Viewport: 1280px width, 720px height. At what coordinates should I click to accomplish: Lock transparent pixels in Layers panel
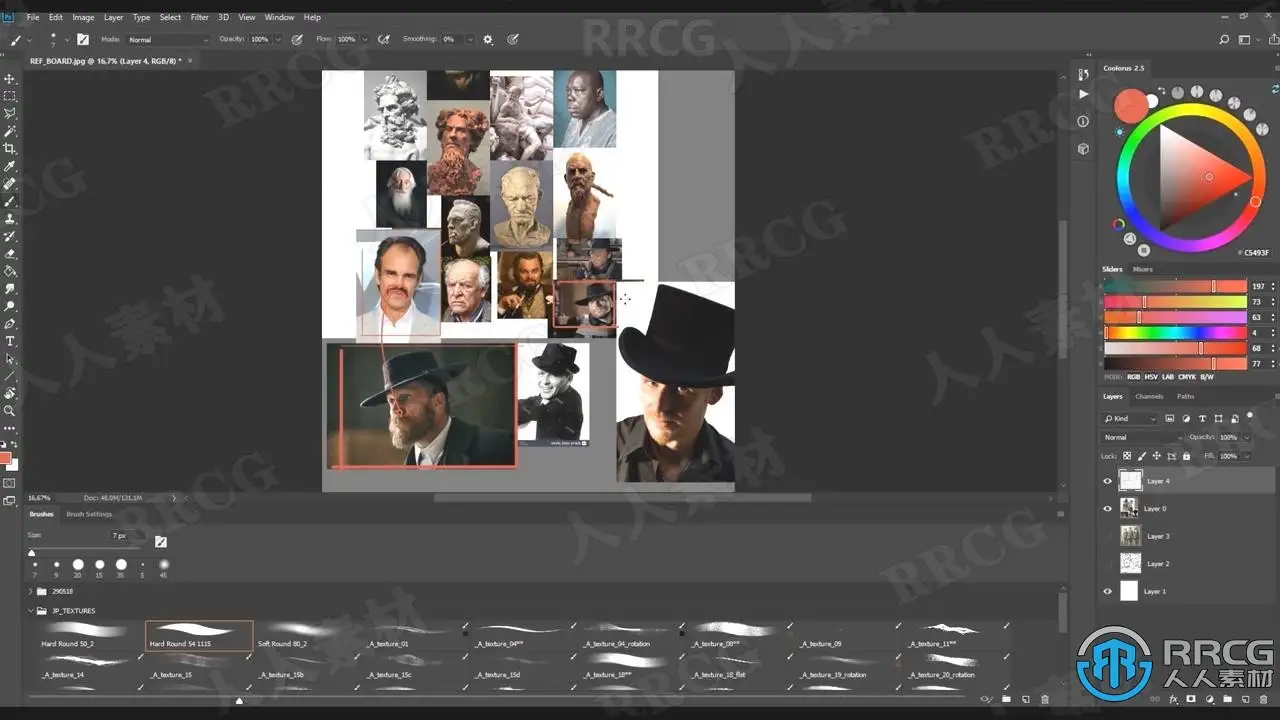[x=1128, y=456]
